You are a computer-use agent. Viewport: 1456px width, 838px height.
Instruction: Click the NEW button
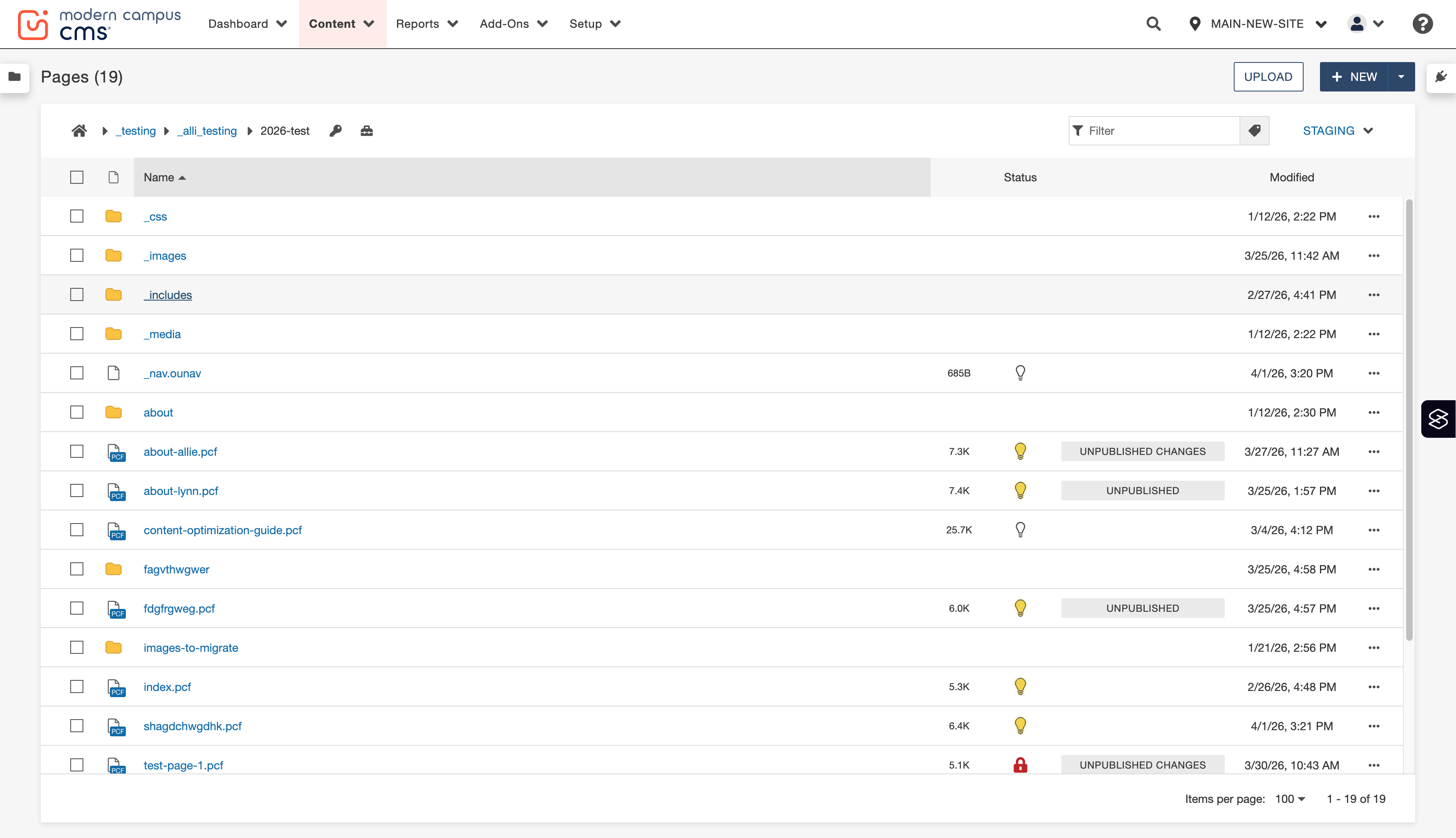pyautogui.click(x=1353, y=76)
